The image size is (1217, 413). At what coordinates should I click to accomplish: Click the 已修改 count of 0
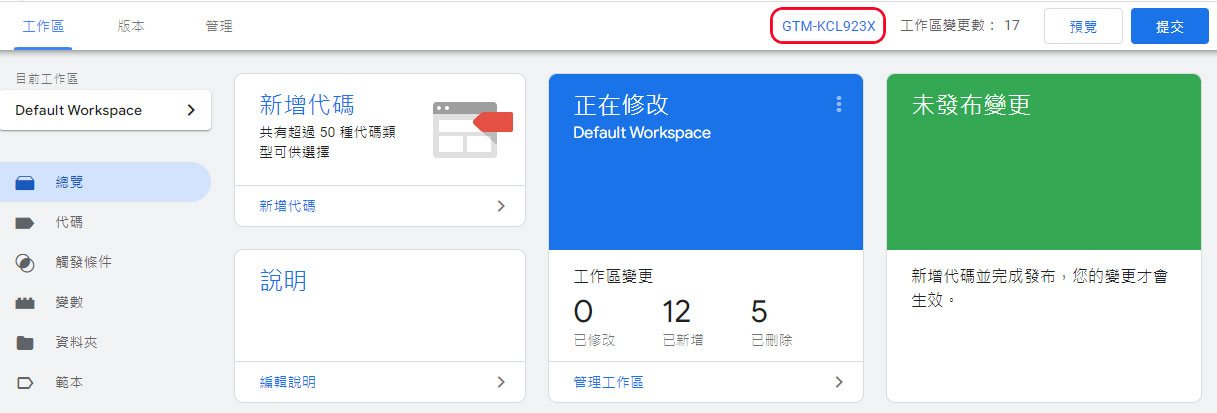tap(583, 311)
